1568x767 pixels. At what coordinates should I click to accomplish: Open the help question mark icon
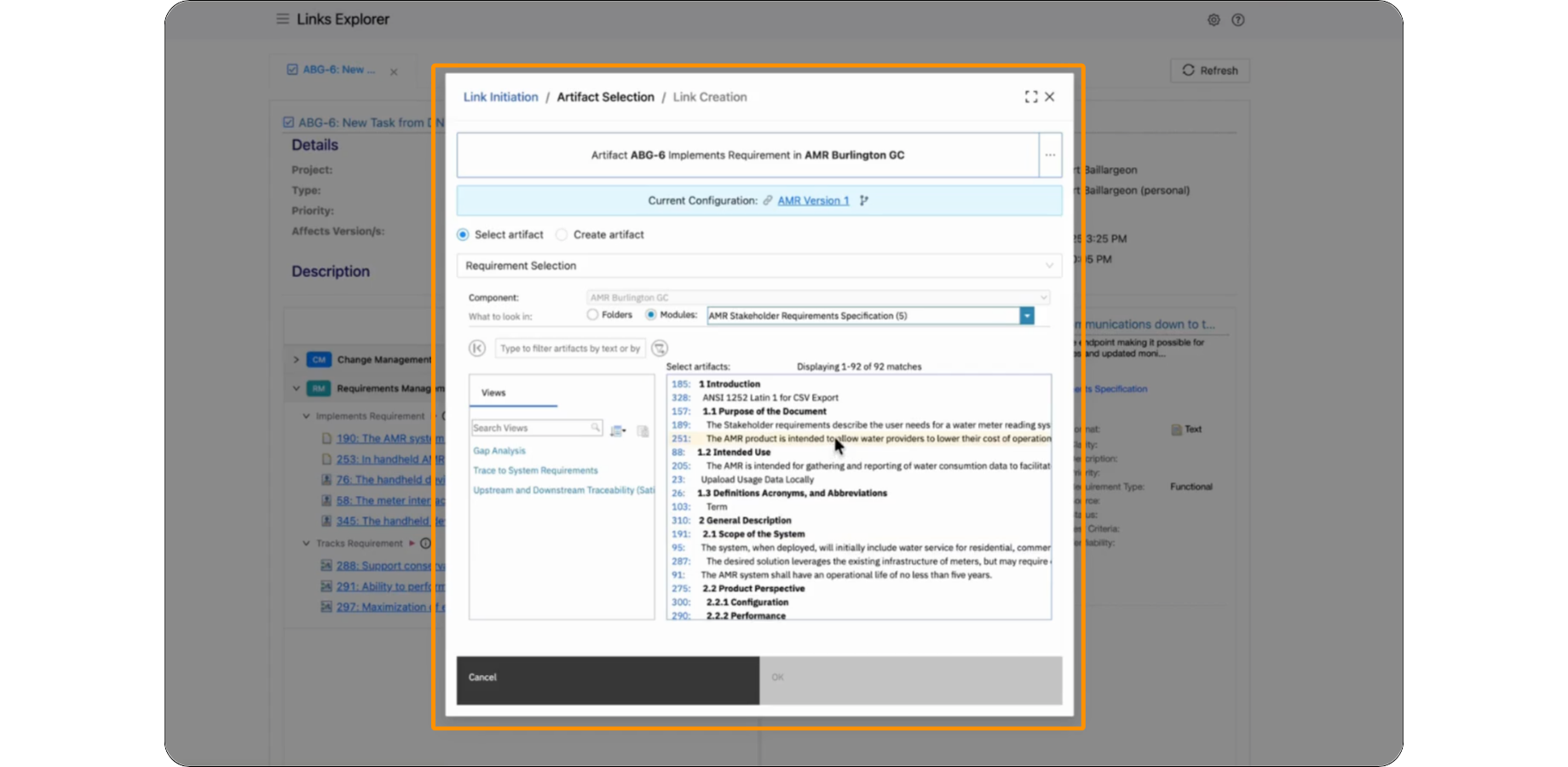1238,20
